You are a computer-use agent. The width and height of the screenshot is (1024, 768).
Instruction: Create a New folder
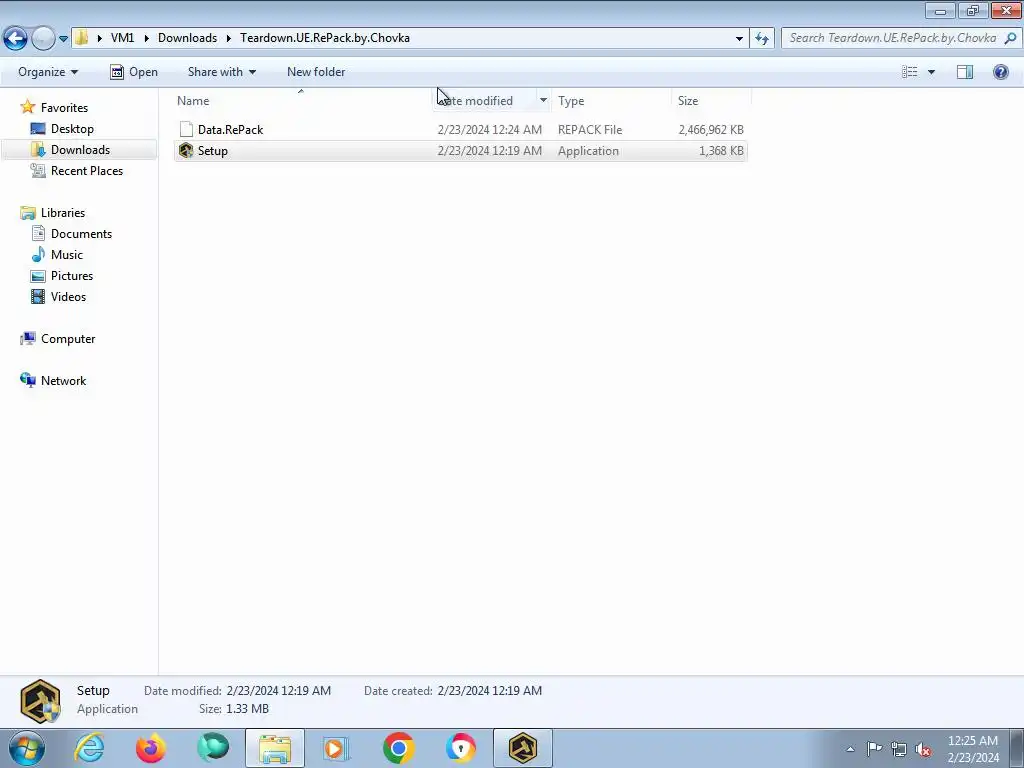pyautogui.click(x=316, y=72)
